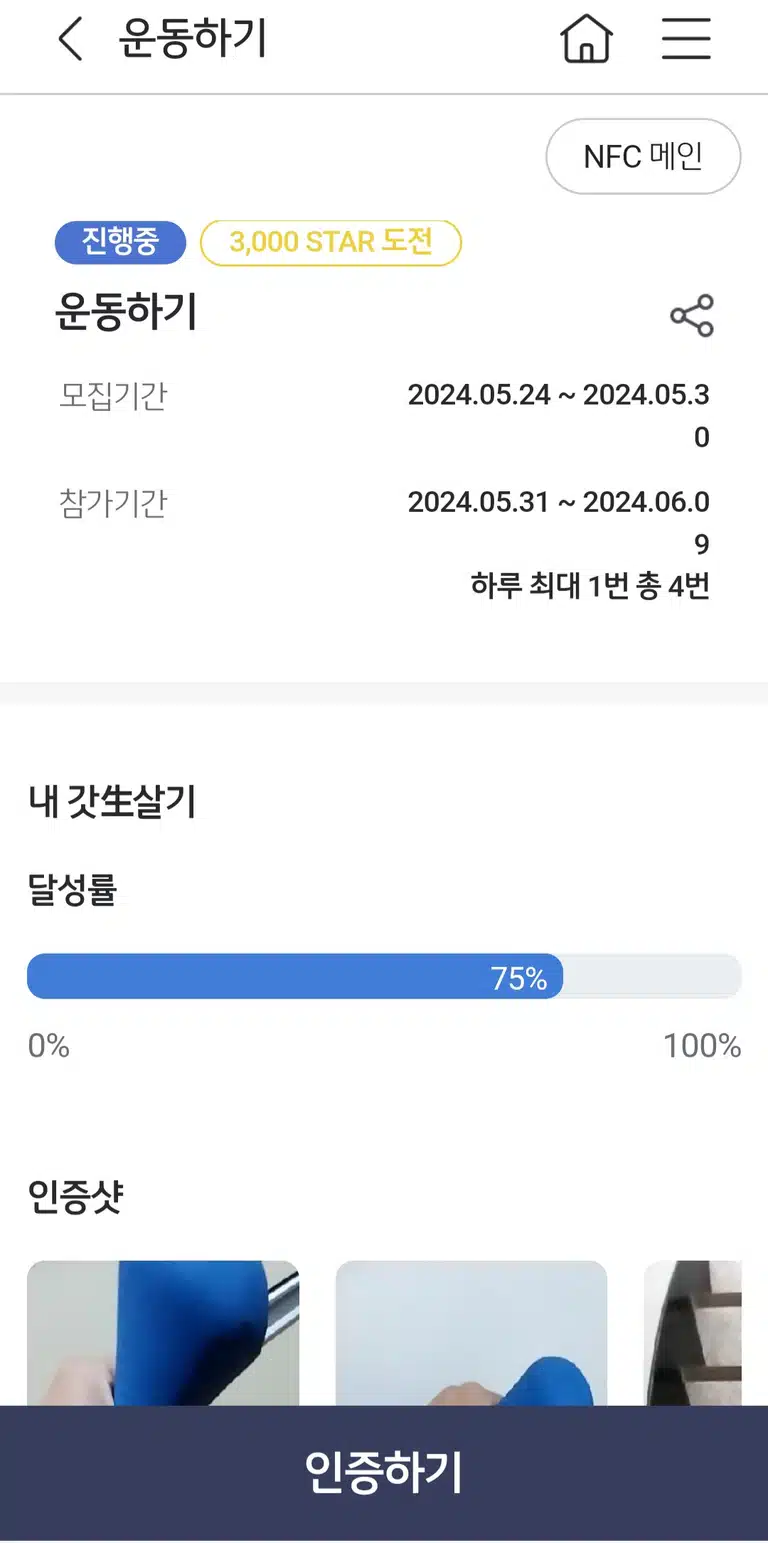Open the NFC 메인 button
This screenshot has width=768, height=1543.
[643, 156]
